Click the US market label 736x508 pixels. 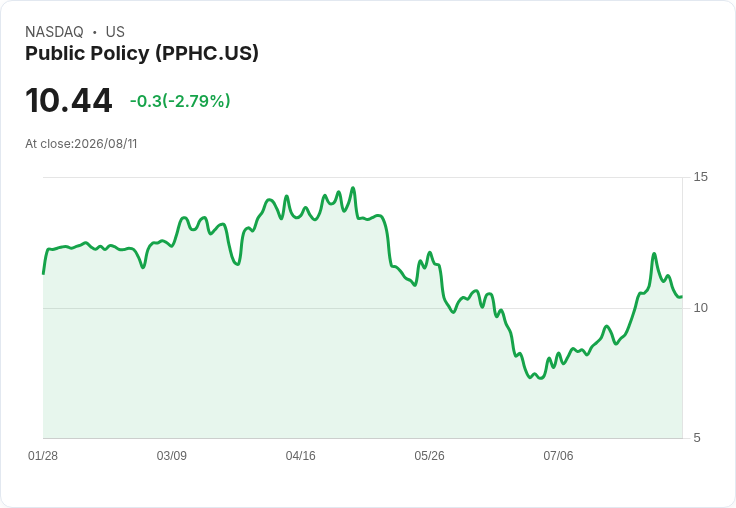[x=115, y=32]
